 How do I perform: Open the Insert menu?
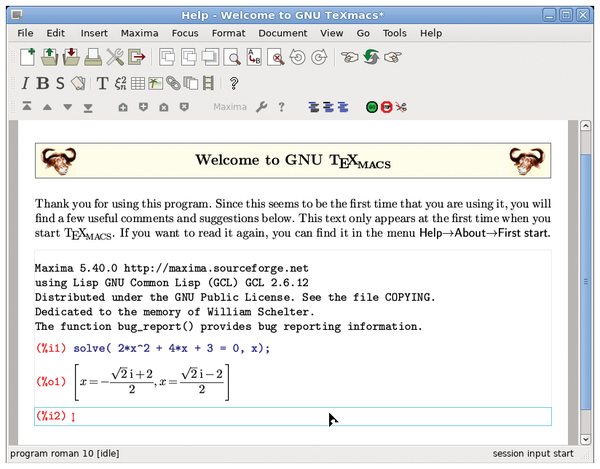tap(94, 33)
